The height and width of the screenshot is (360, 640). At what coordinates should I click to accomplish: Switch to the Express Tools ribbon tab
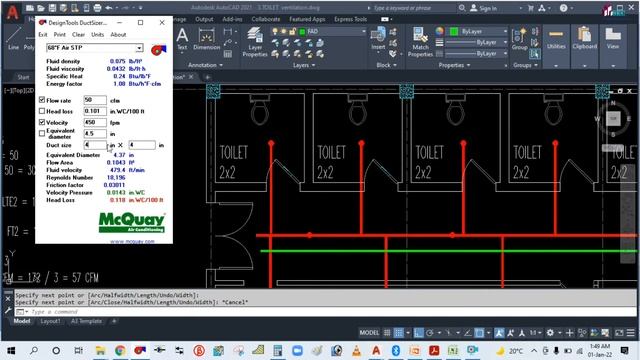(350, 19)
